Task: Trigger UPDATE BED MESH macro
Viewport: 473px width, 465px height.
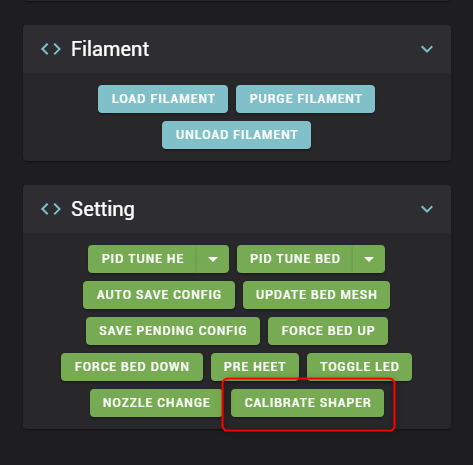Action: (316, 295)
